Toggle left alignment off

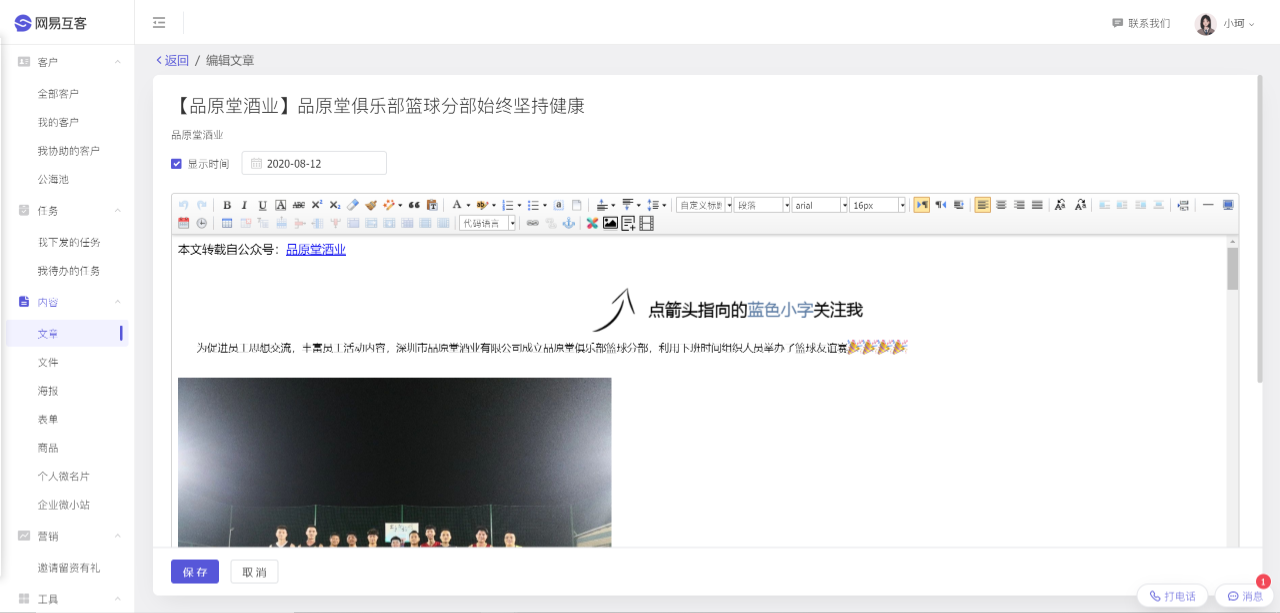pyautogui.click(x=983, y=205)
